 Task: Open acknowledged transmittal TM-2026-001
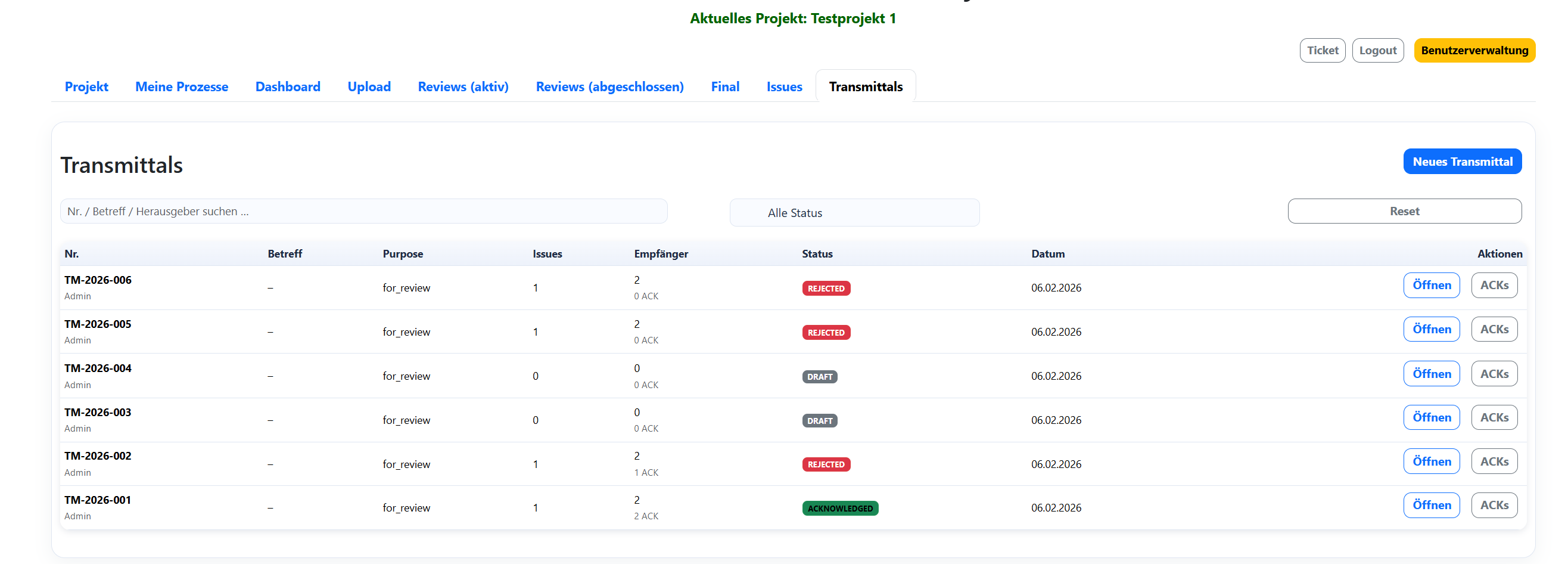point(1431,506)
